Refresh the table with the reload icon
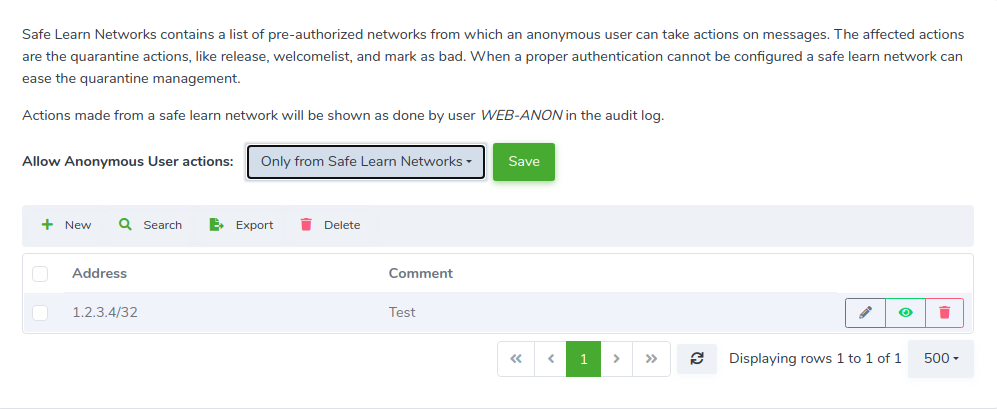The width and height of the screenshot is (997, 409). click(x=697, y=359)
